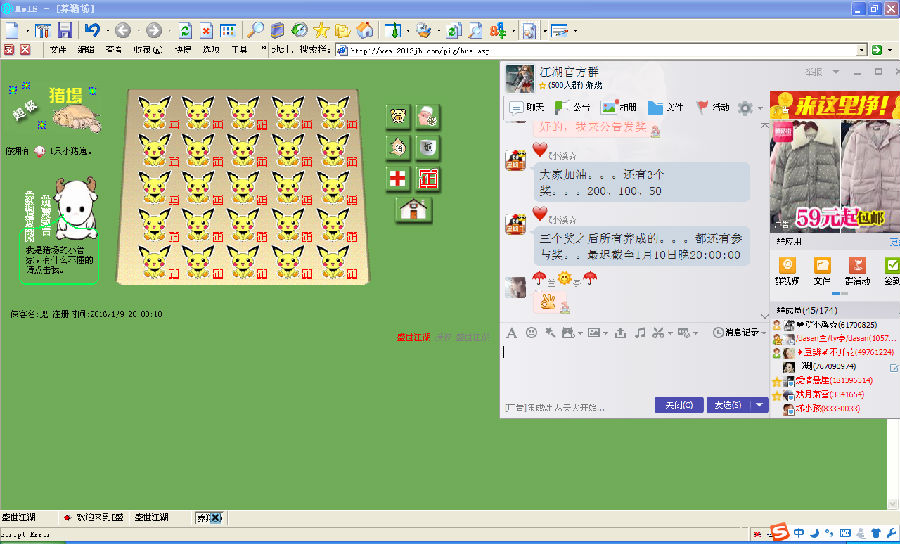Click the font A icon in chat toolbar
900x544 pixels.
(x=511, y=332)
